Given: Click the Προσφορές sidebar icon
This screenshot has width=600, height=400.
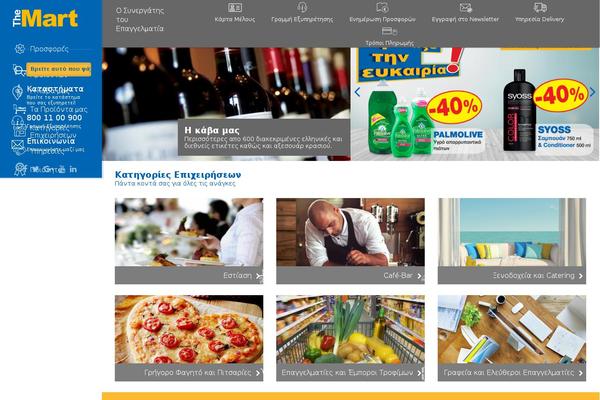Looking at the screenshot, I should (x=20, y=49).
